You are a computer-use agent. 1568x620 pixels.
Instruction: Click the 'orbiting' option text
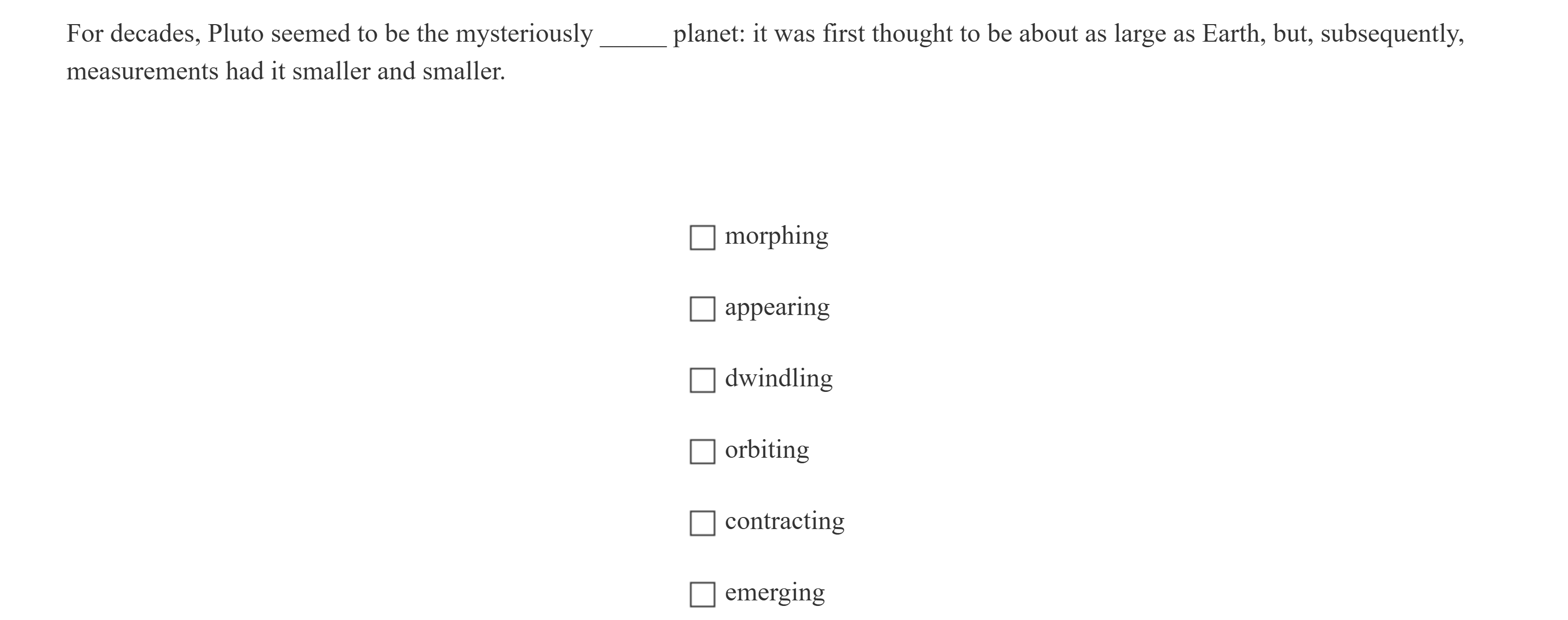click(767, 450)
